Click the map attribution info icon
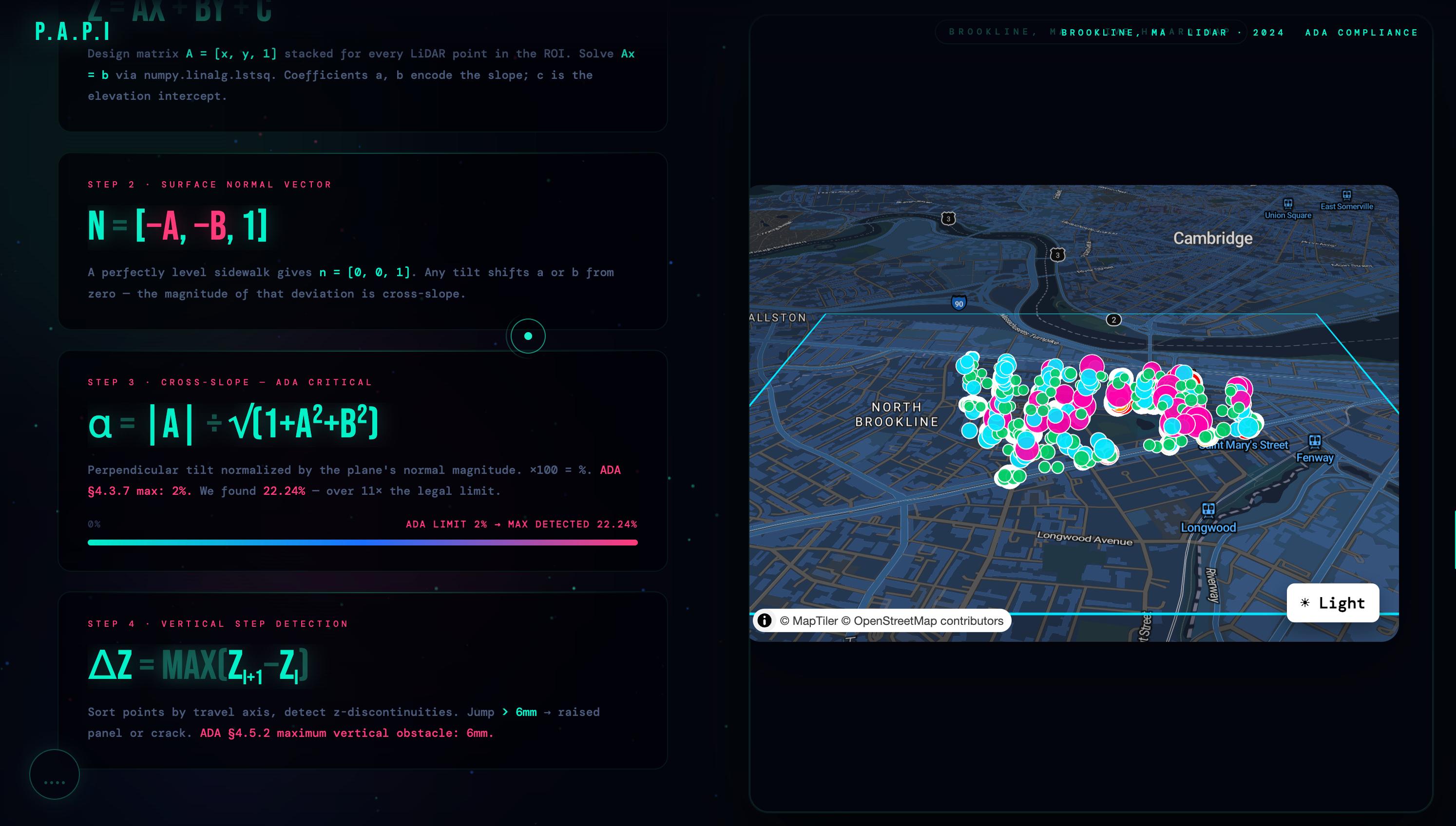This screenshot has width=1456, height=826. [765, 620]
